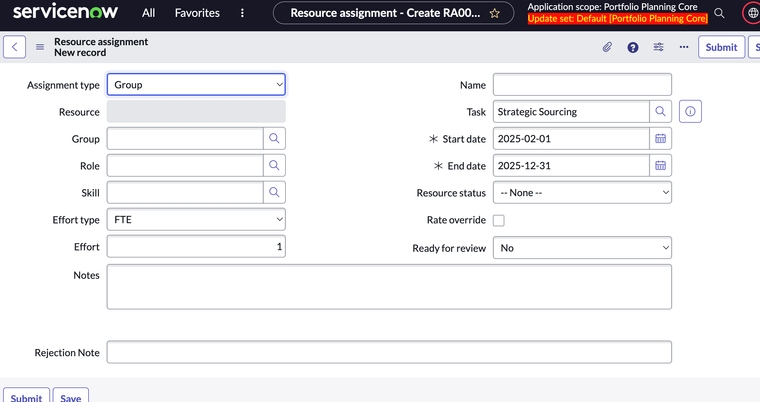Open the help question mark icon
This screenshot has width=760, height=402.
pos(633,47)
